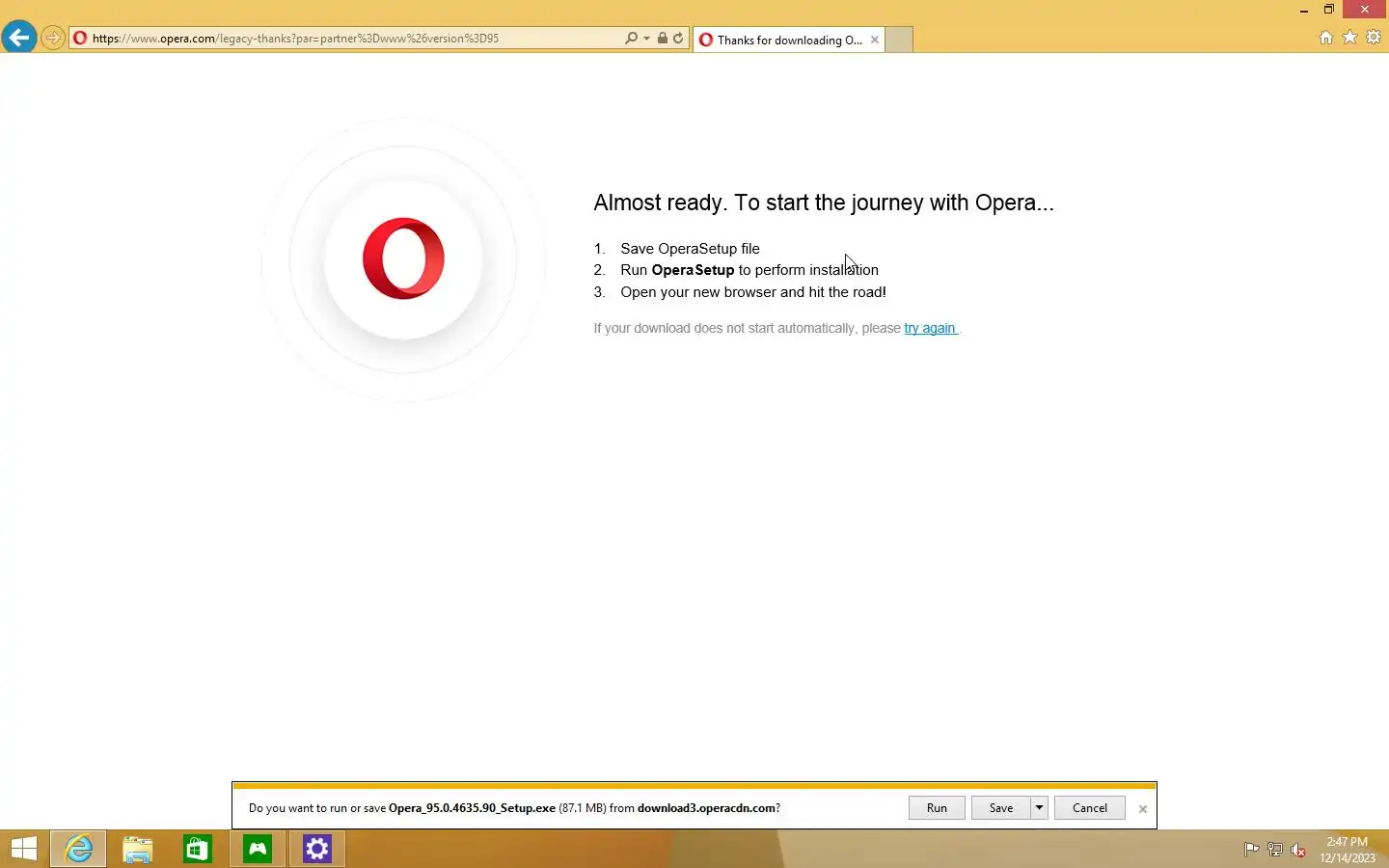Open a new tab with the blank tab button
Screen dimensions: 1389x868
(x=899, y=40)
